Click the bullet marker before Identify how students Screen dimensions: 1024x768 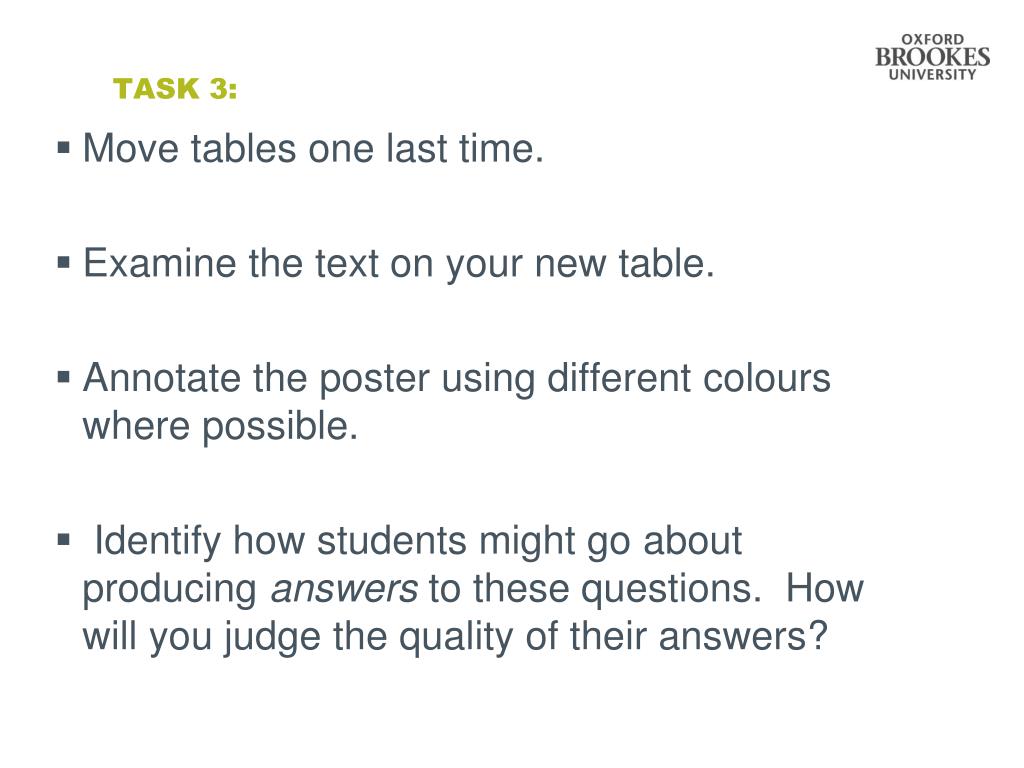[x=63, y=540]
